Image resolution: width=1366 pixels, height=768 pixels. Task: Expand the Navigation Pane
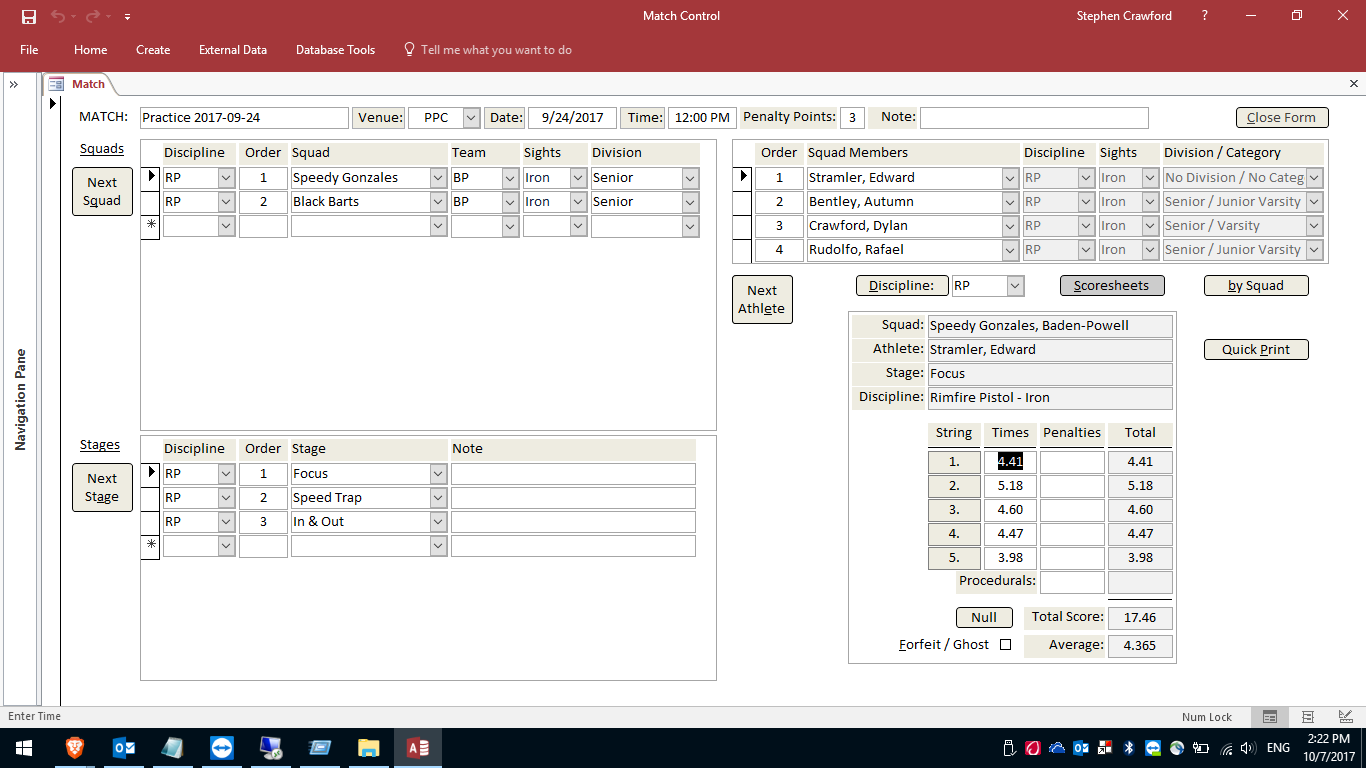tap(15, 84)
